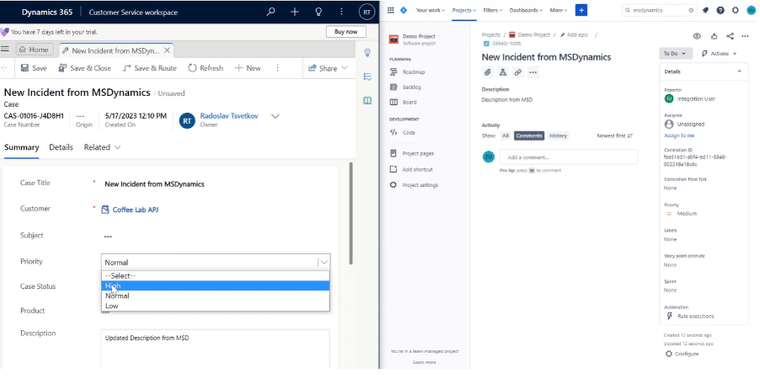The width and height of the screenshot is (760, 378).
Task: Open the More menu in Jira
Action: click(x=558, y=10)
